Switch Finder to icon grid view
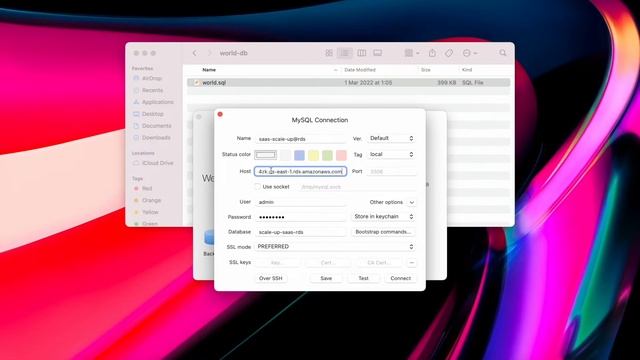The height and width of the screenshot is (360, 640). [329, 53]
